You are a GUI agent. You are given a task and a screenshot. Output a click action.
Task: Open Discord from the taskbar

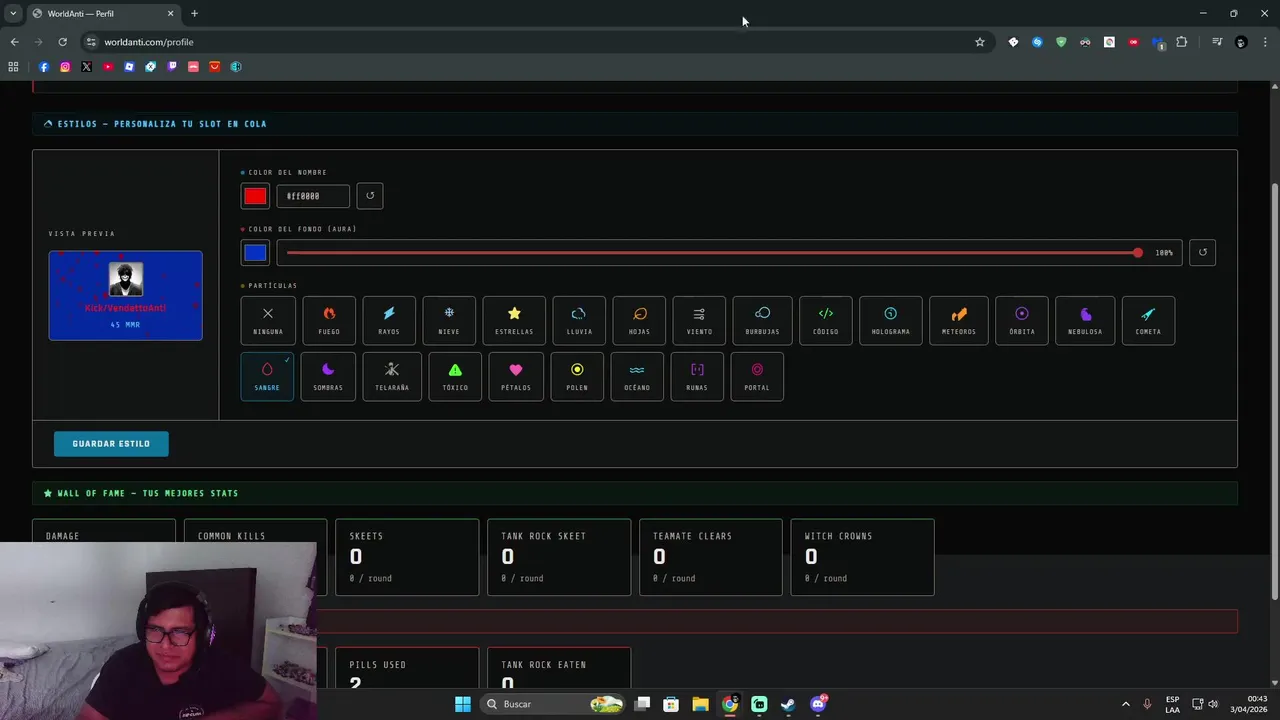[818, 704]
